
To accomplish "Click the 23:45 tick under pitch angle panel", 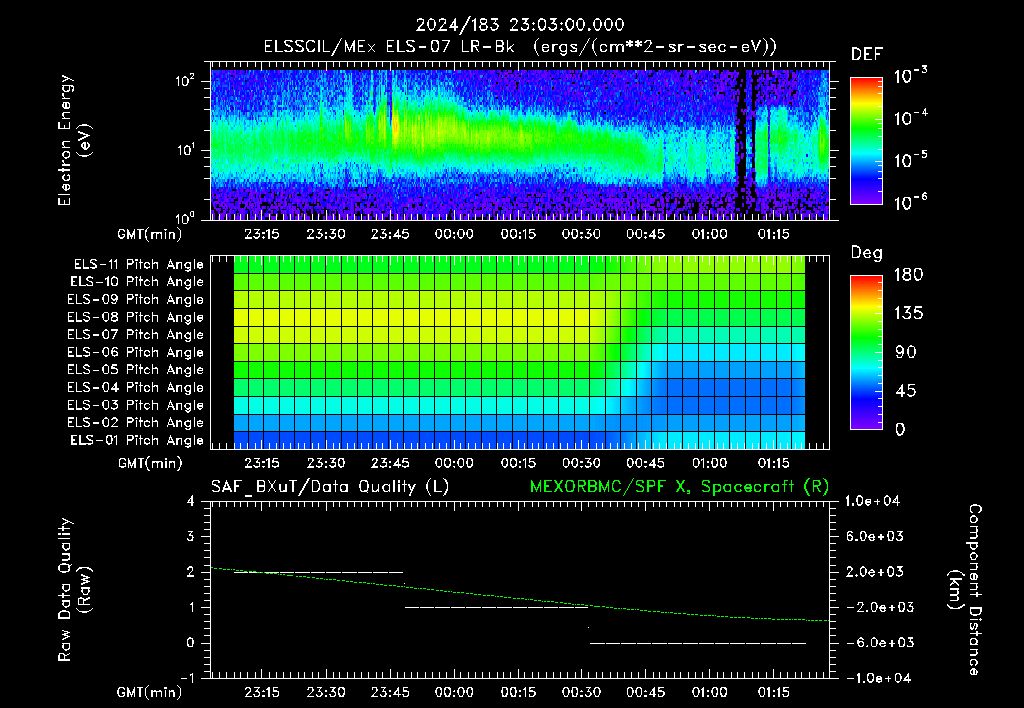I will [x=390, y=463].
